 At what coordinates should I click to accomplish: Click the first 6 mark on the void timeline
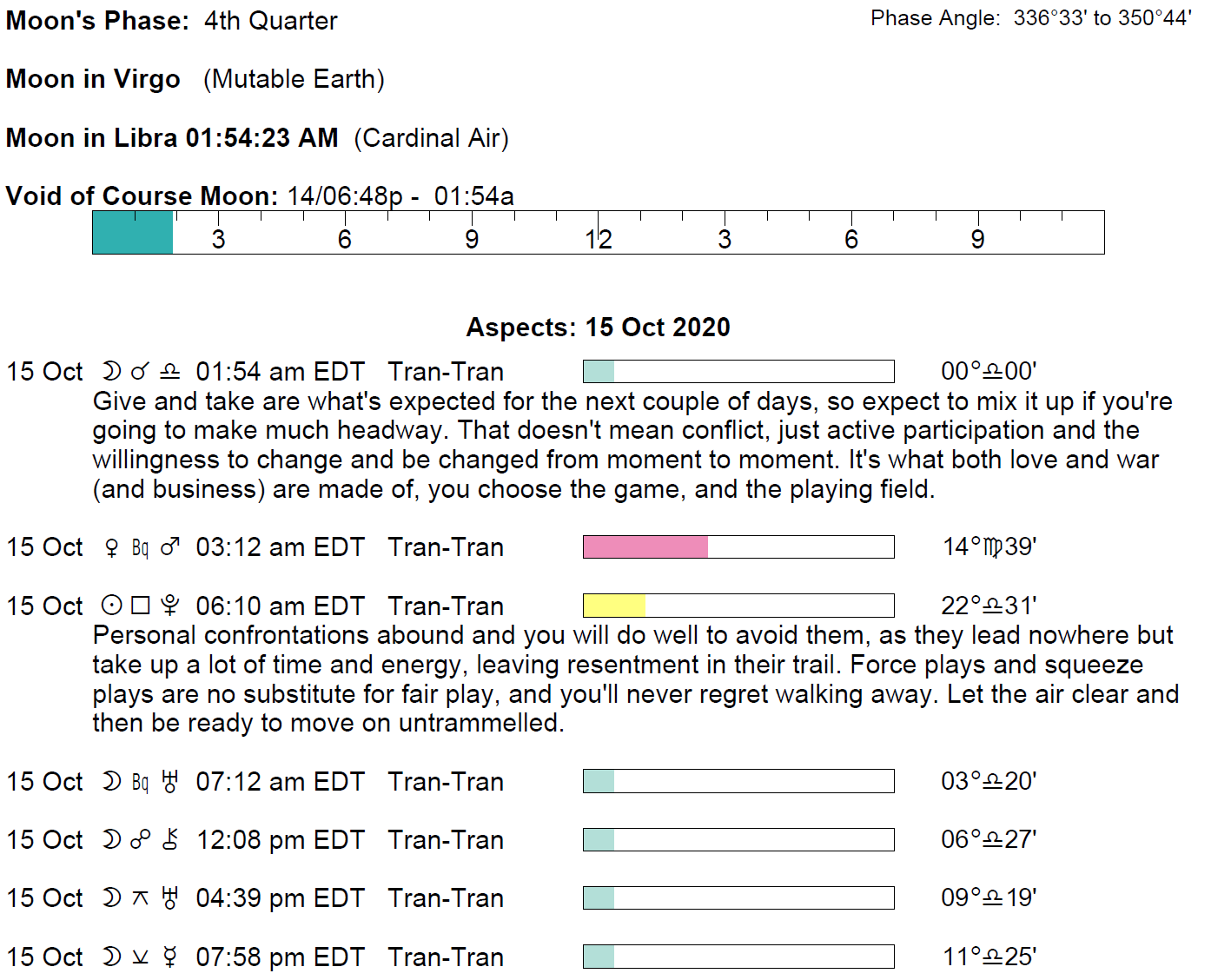click(x=345, y=239)
